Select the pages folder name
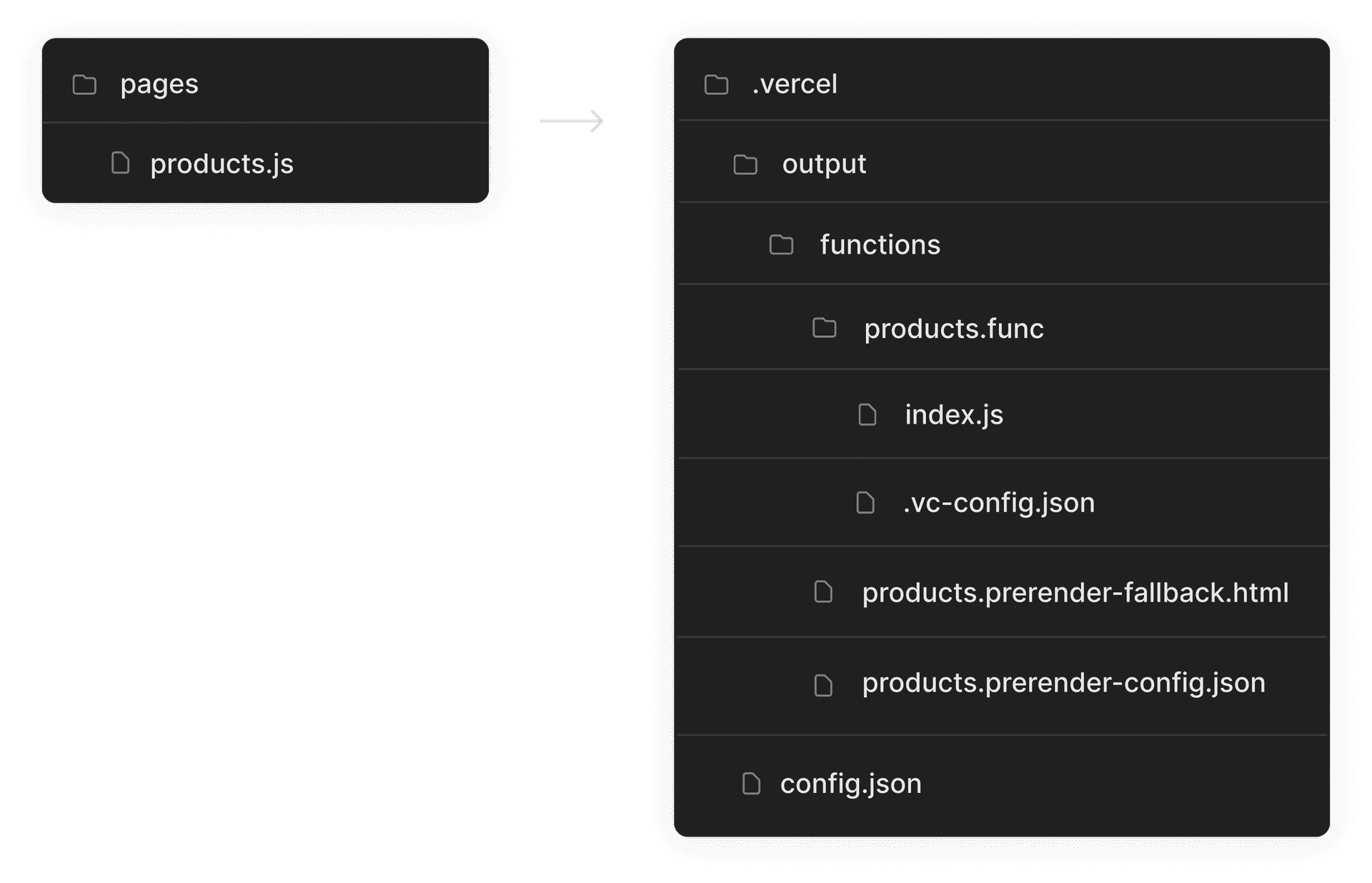Image resolution: width=1372 pixels, height=883 pixels. (x=159, y=85)
